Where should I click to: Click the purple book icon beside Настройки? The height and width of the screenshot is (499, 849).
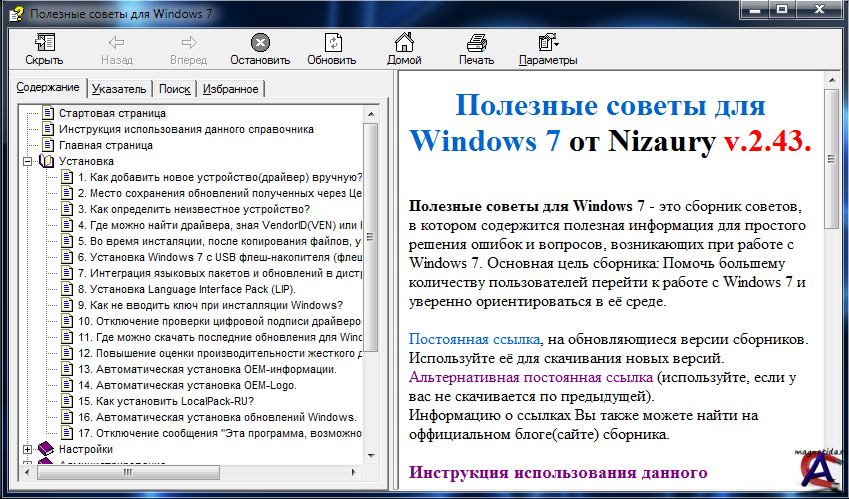click(46, 450)
